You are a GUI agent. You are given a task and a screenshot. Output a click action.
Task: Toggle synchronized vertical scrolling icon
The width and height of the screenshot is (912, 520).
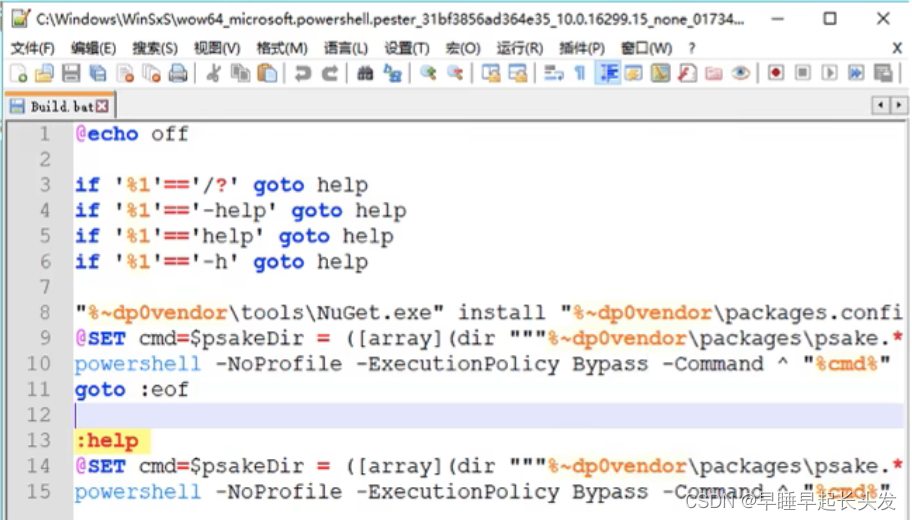(491, 73)
